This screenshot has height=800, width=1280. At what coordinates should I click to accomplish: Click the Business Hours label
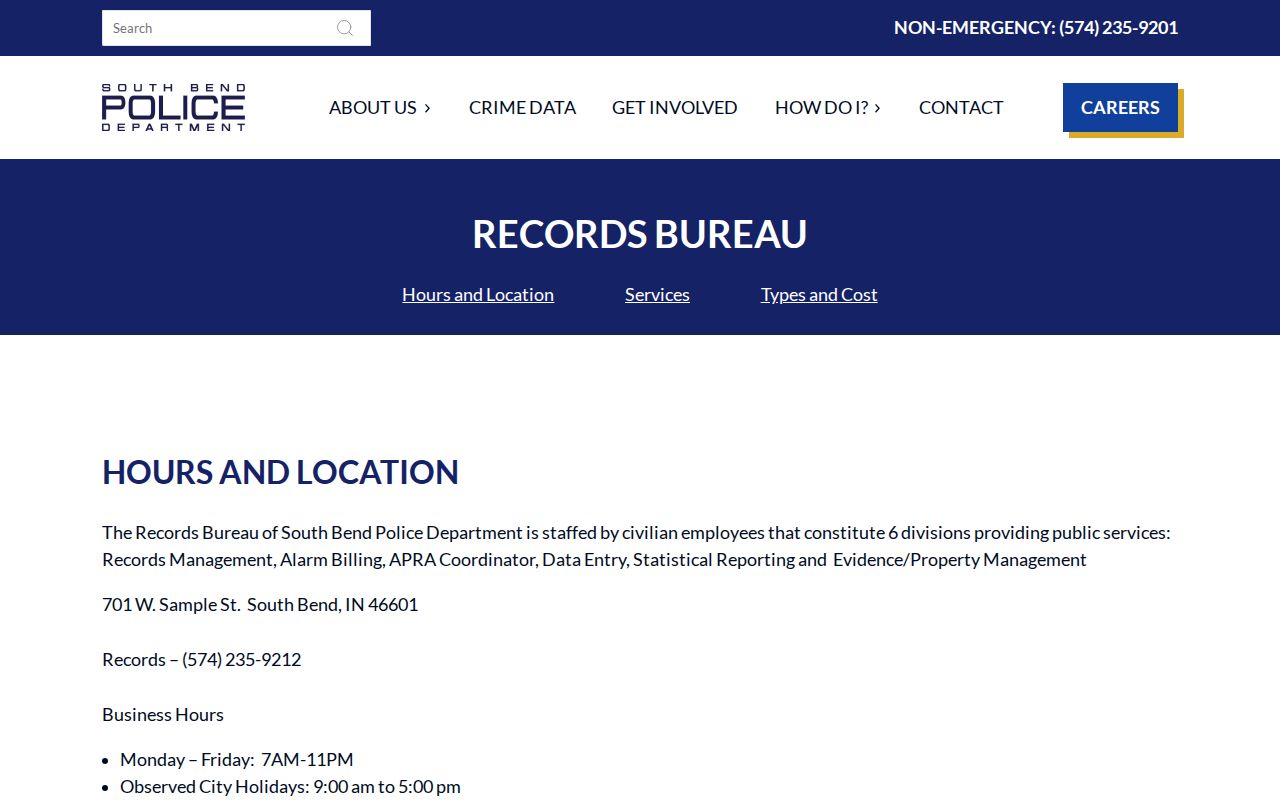pos(163,714)
